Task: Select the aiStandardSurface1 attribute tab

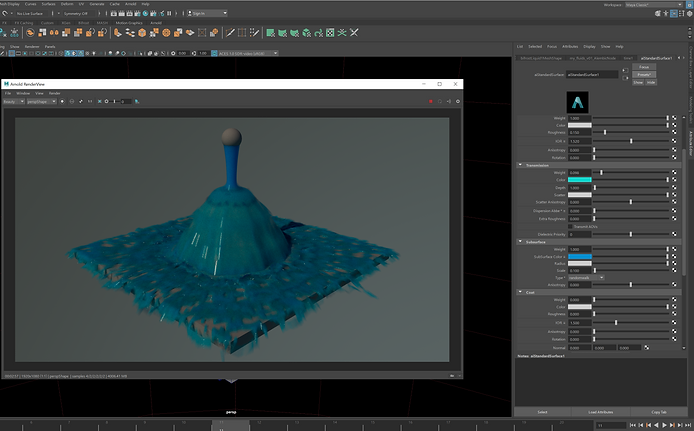Action: click(656, 58)
